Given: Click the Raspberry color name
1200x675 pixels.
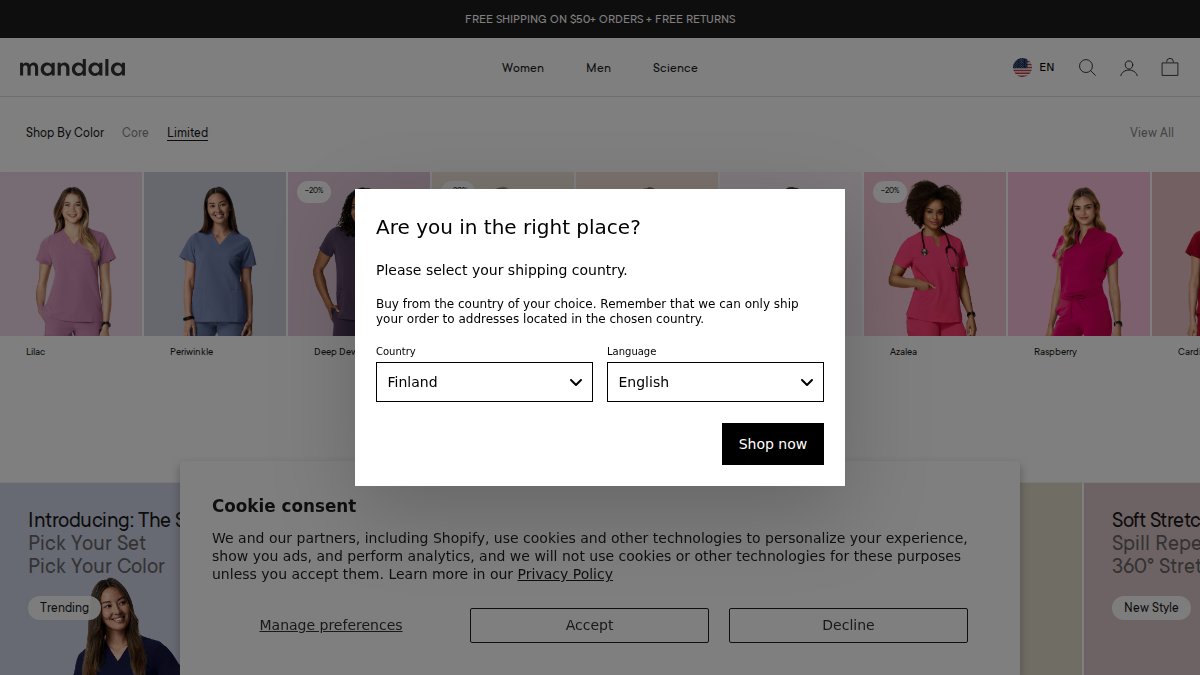Looking at the screenshot, I should click(x=1055, y=352).
